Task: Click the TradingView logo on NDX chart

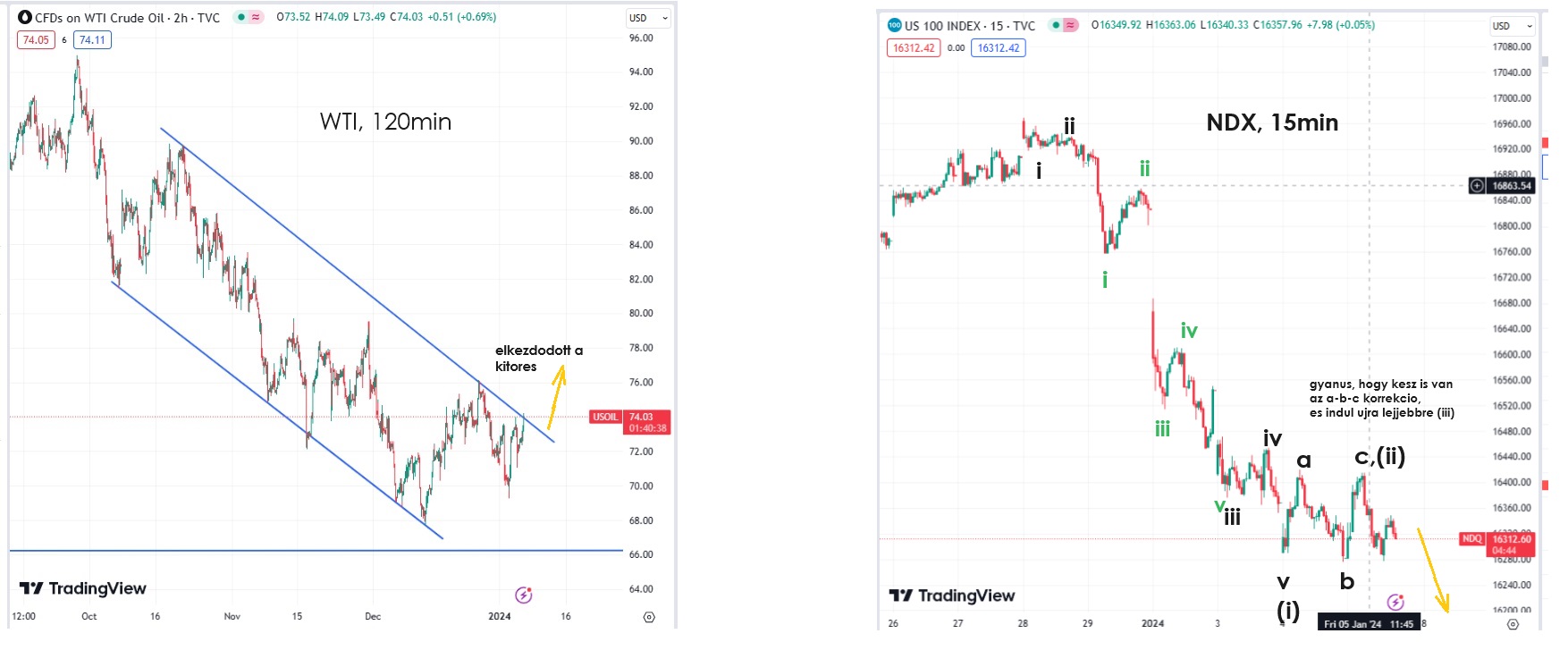Action: (952, 596)
